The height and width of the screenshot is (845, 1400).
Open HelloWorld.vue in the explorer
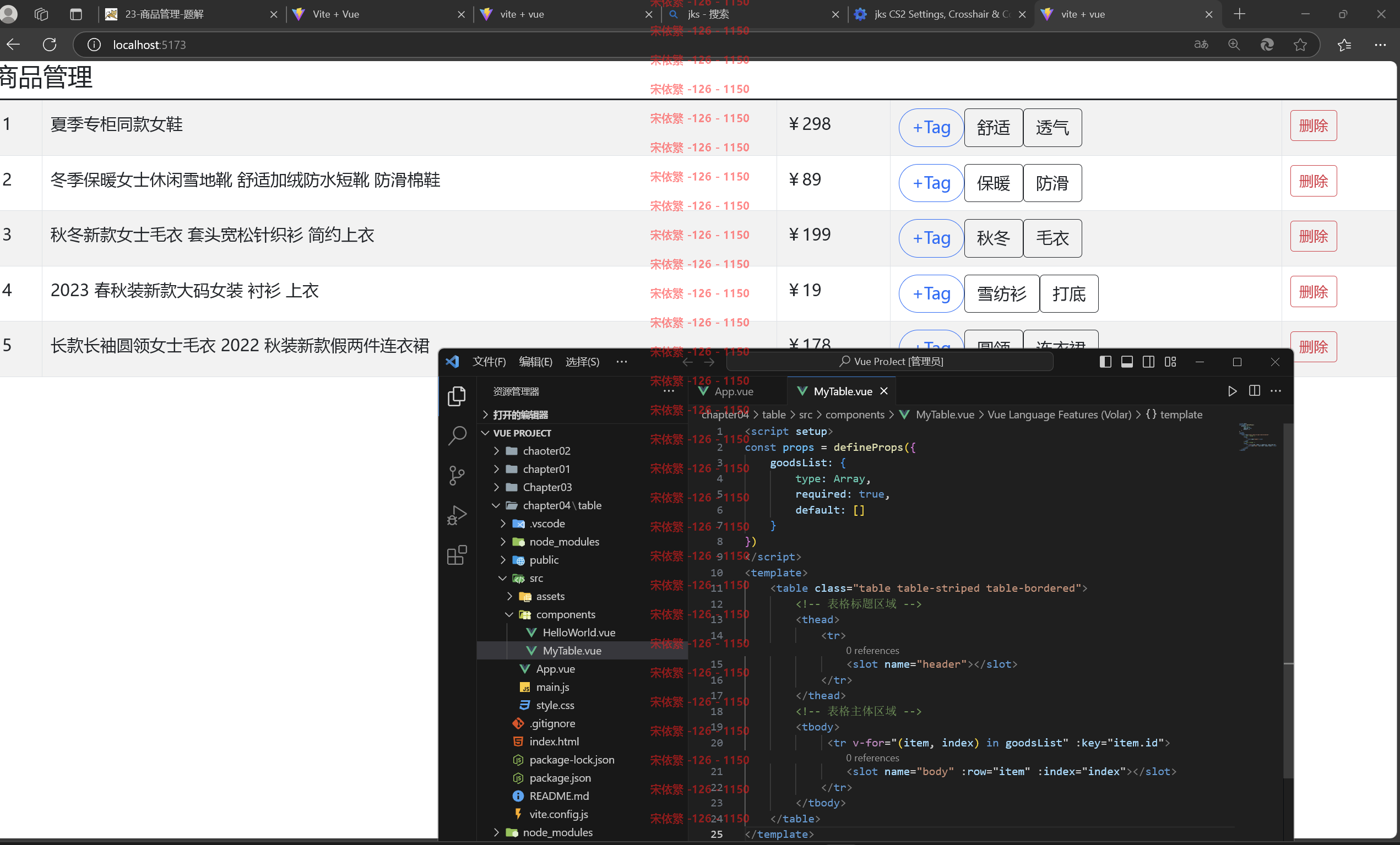[579, 633]
